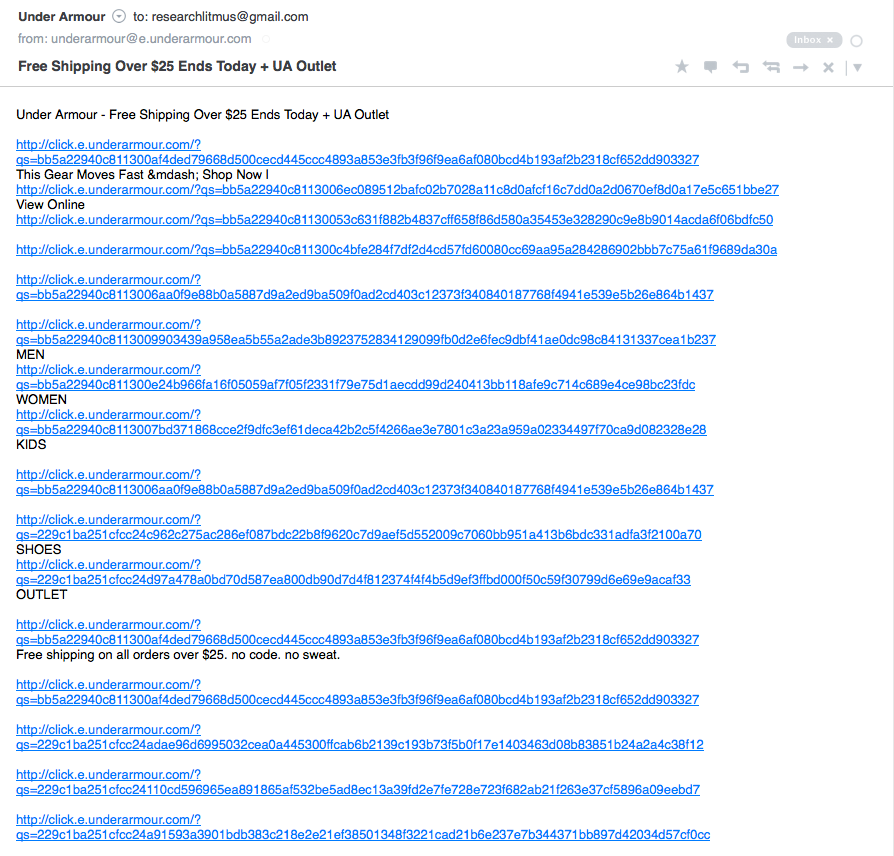Screen dimensions: 894x856
Task: Click 'Free shipping on all orders over $25' text
Action: click(178, 655)
